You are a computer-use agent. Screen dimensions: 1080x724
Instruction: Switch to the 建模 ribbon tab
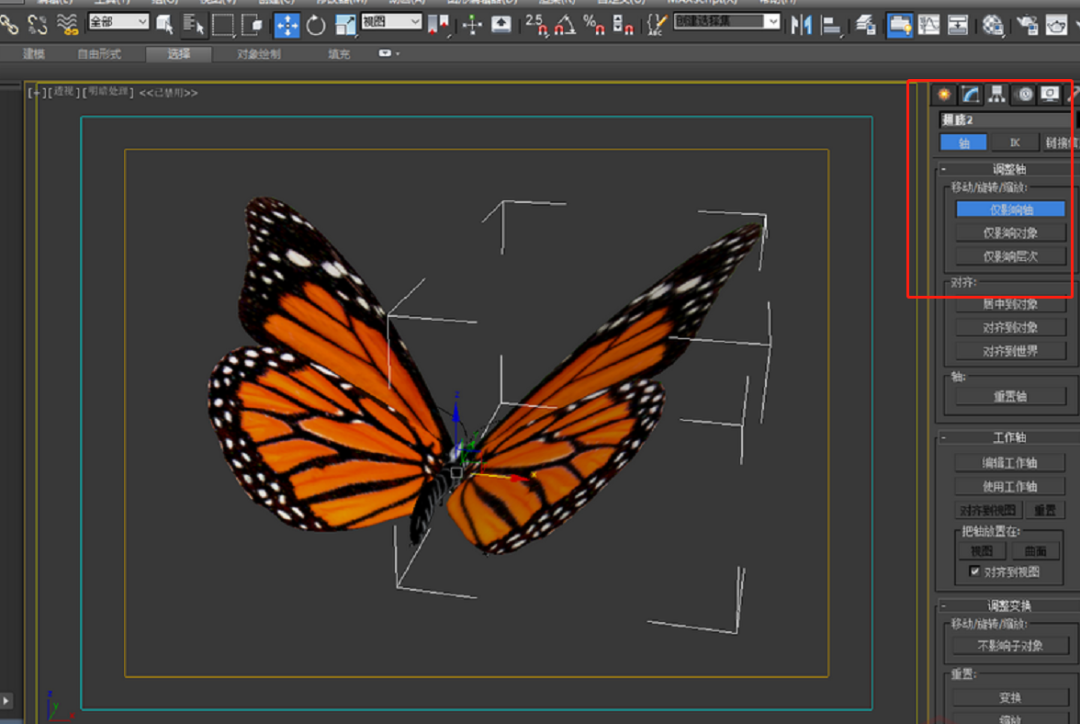point(33,54)
